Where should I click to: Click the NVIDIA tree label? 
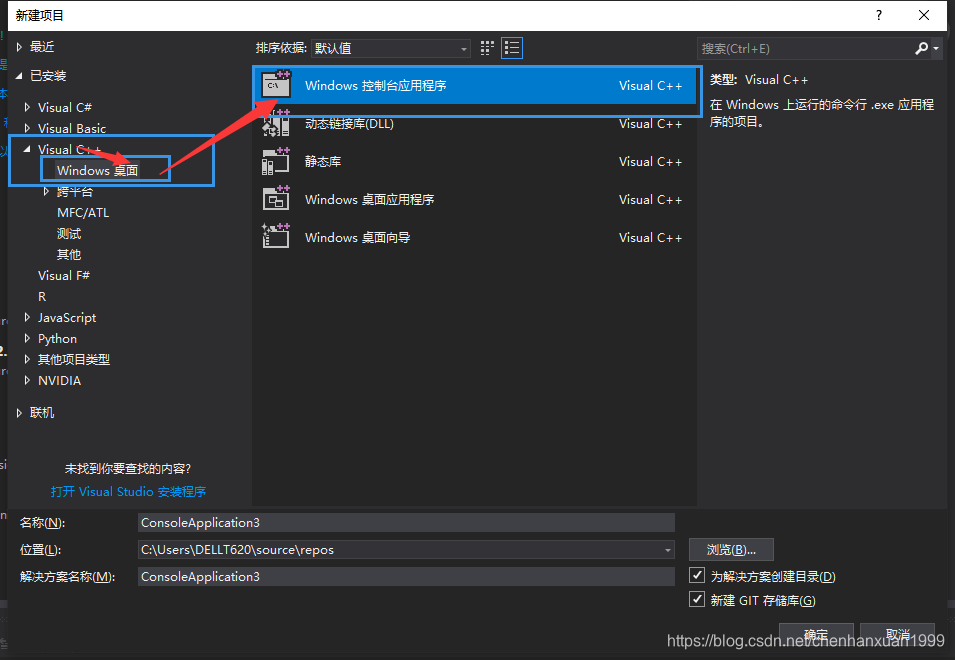tap(59, 380)
